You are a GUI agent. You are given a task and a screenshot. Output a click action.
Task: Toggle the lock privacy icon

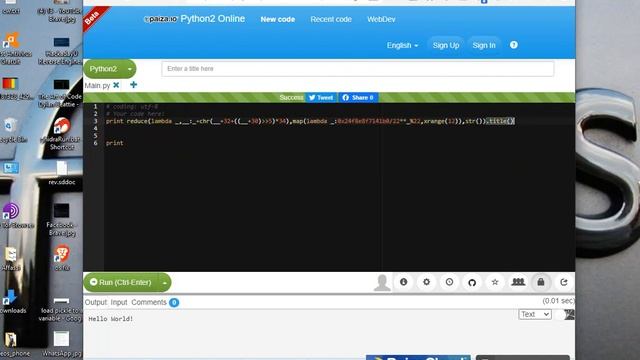pyautogui.click(x=541, y=282)
